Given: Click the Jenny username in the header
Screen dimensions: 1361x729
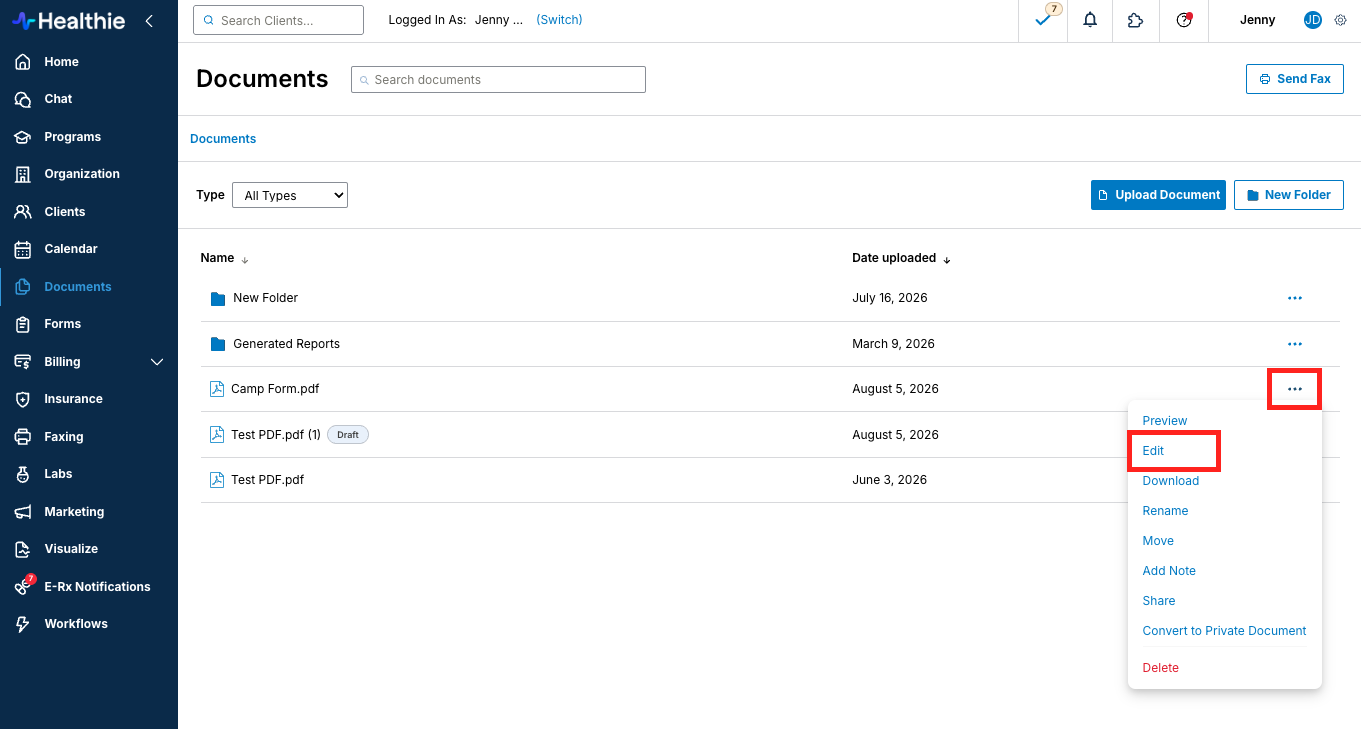Looking at the screenshot, I should tap(1257, 20).
